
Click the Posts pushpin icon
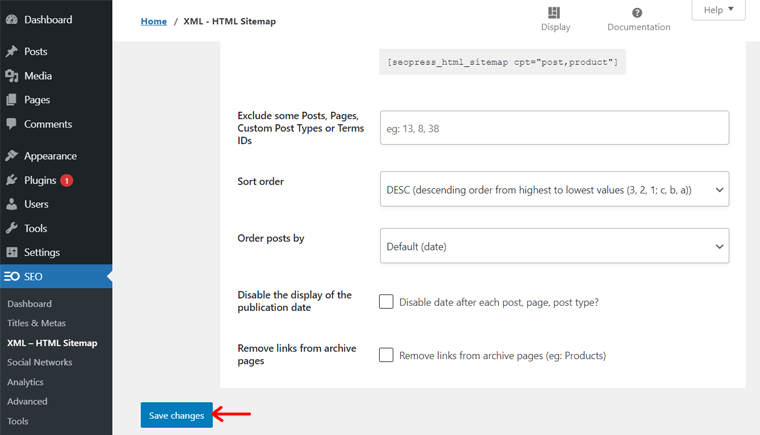[12, 51]
